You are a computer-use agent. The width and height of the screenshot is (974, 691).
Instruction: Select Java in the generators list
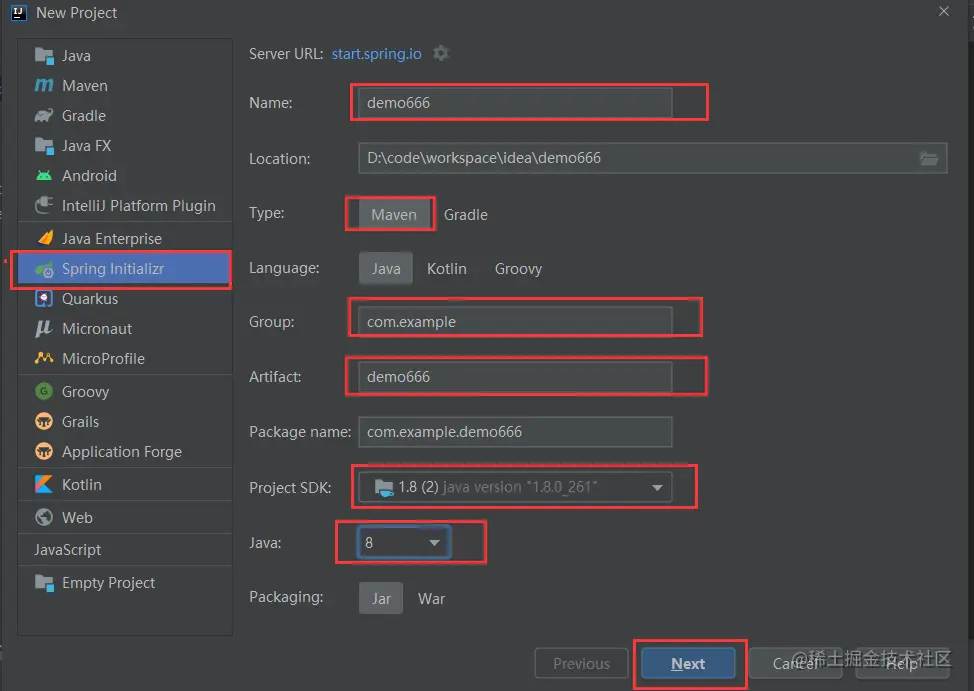[125, 56]
